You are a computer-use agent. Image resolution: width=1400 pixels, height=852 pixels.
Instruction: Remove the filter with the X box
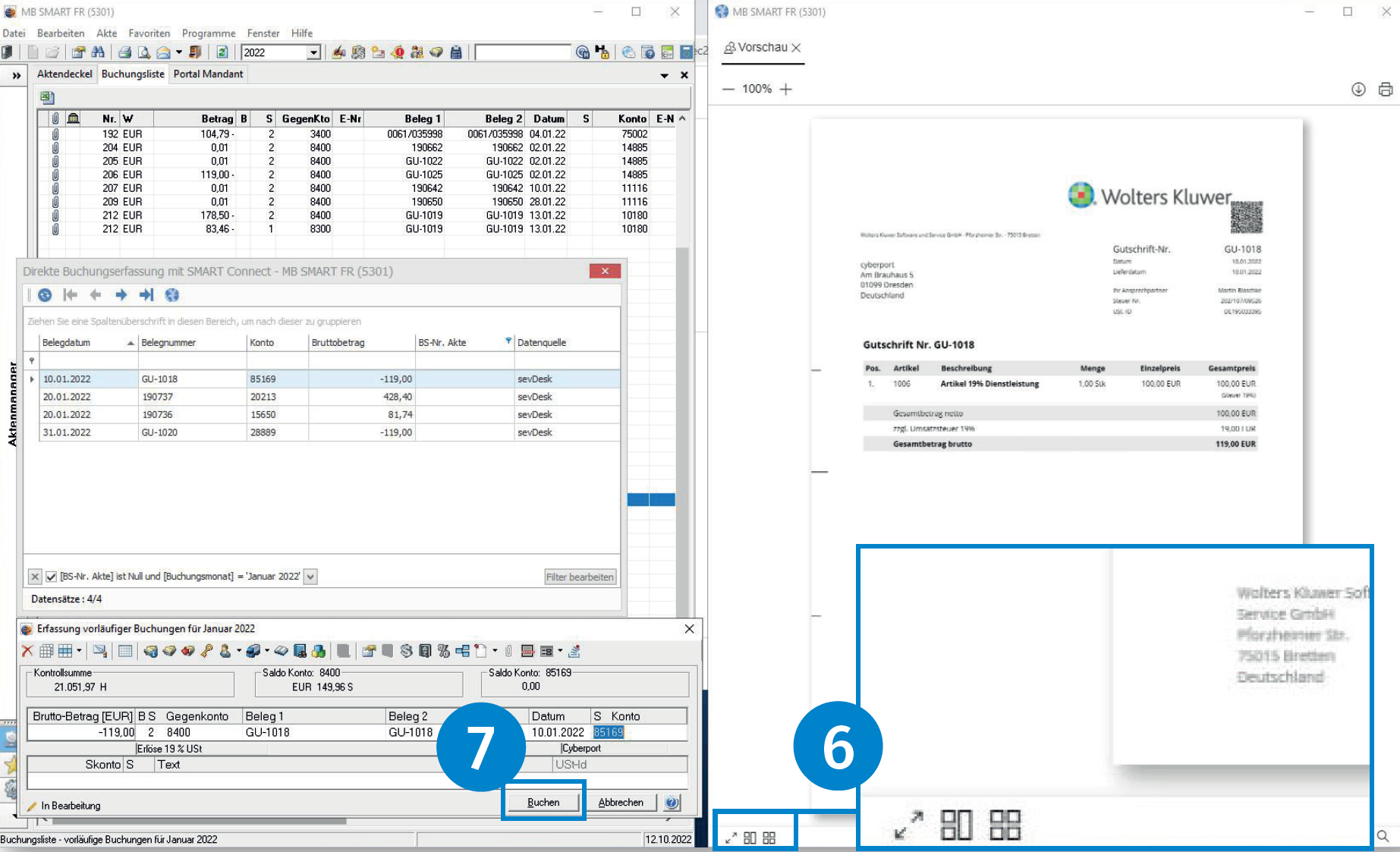click(35, 577)
